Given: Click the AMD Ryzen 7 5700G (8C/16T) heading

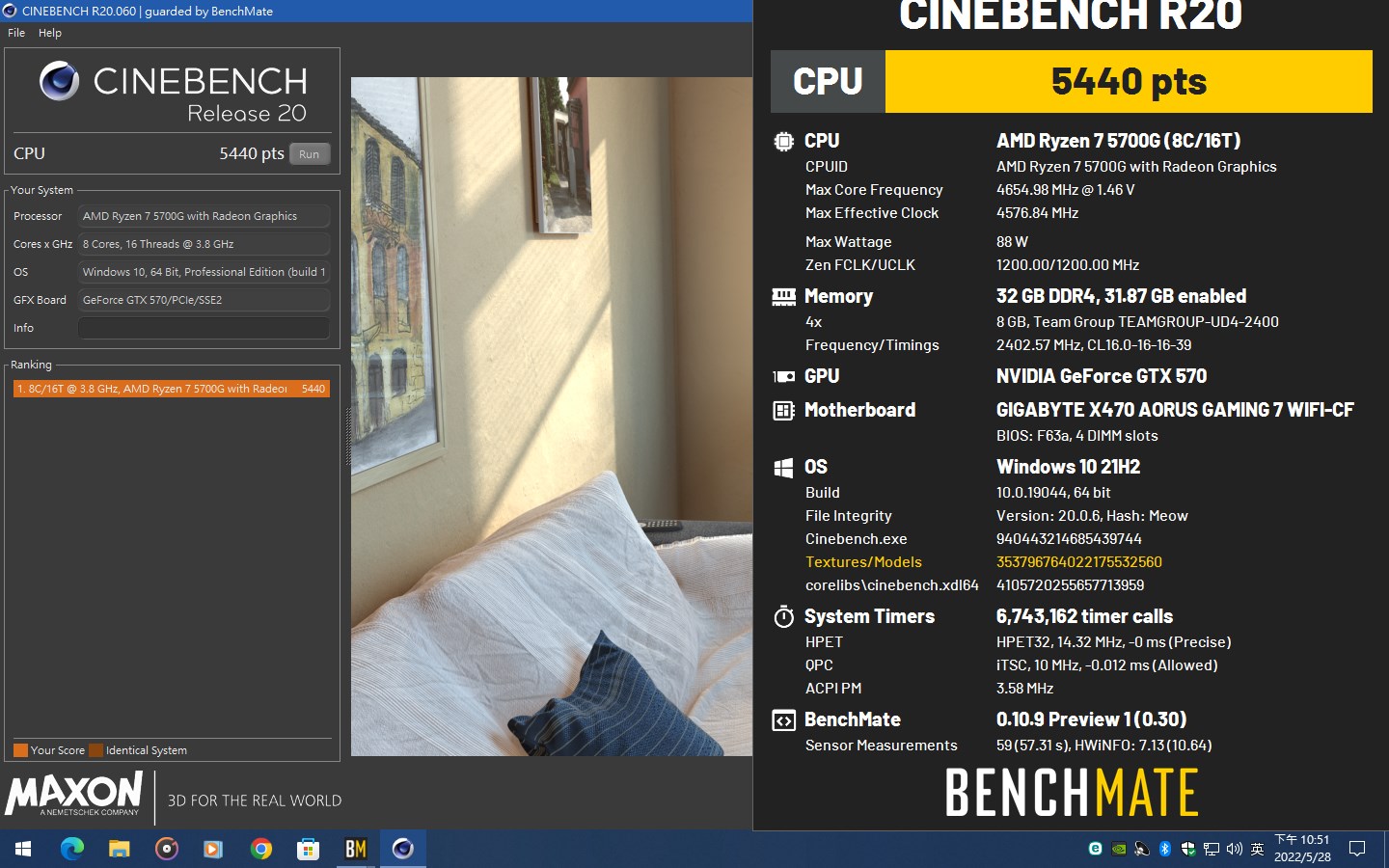Looking at the screenshot, I should click(1118, 141).
